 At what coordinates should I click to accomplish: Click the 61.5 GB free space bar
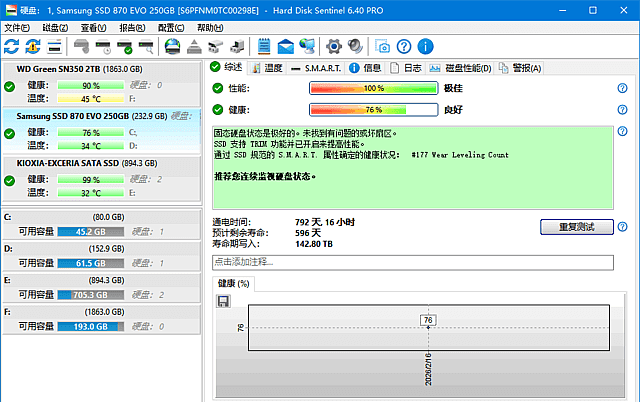pyautogui.click(x=91, y=264)
